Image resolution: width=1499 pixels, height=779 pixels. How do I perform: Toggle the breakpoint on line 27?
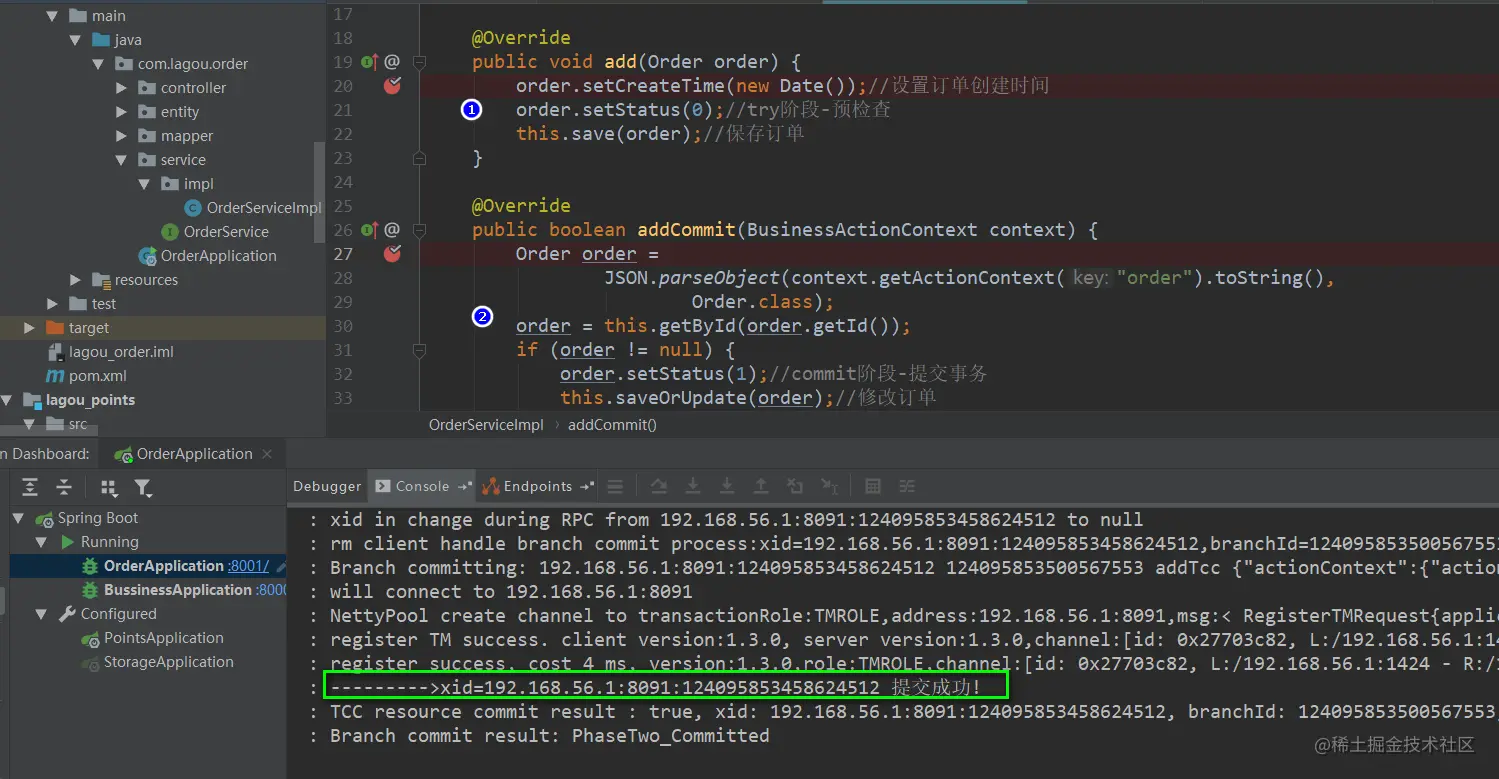point(392,254)
